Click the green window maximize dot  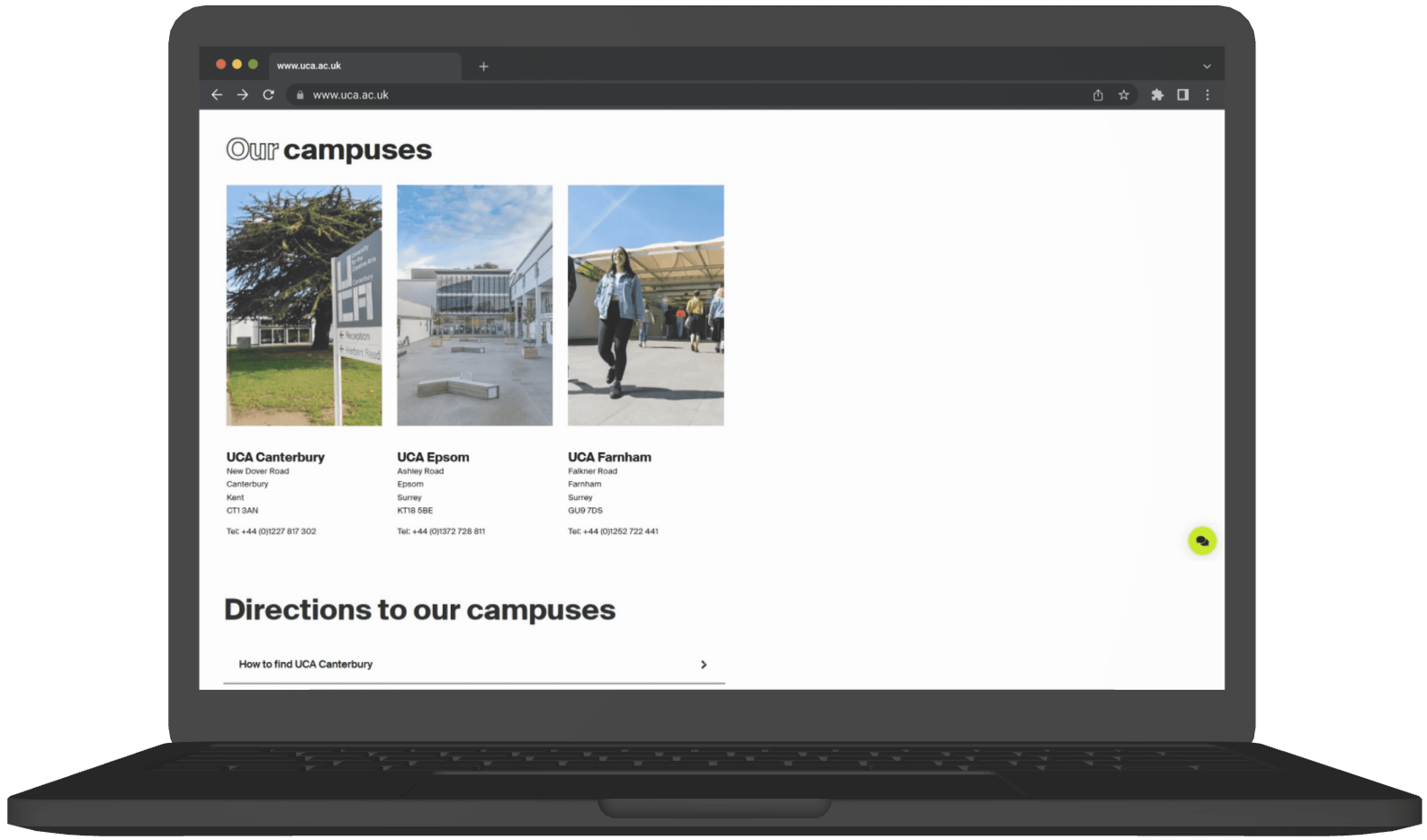pyautogui.click(x=253, y=64)
